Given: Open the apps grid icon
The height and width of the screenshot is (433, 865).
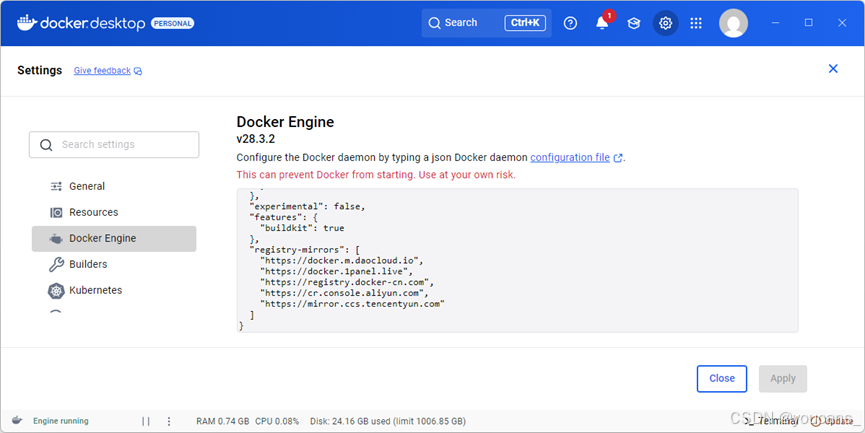Looking at the screenshot, I should click(696, 23).
